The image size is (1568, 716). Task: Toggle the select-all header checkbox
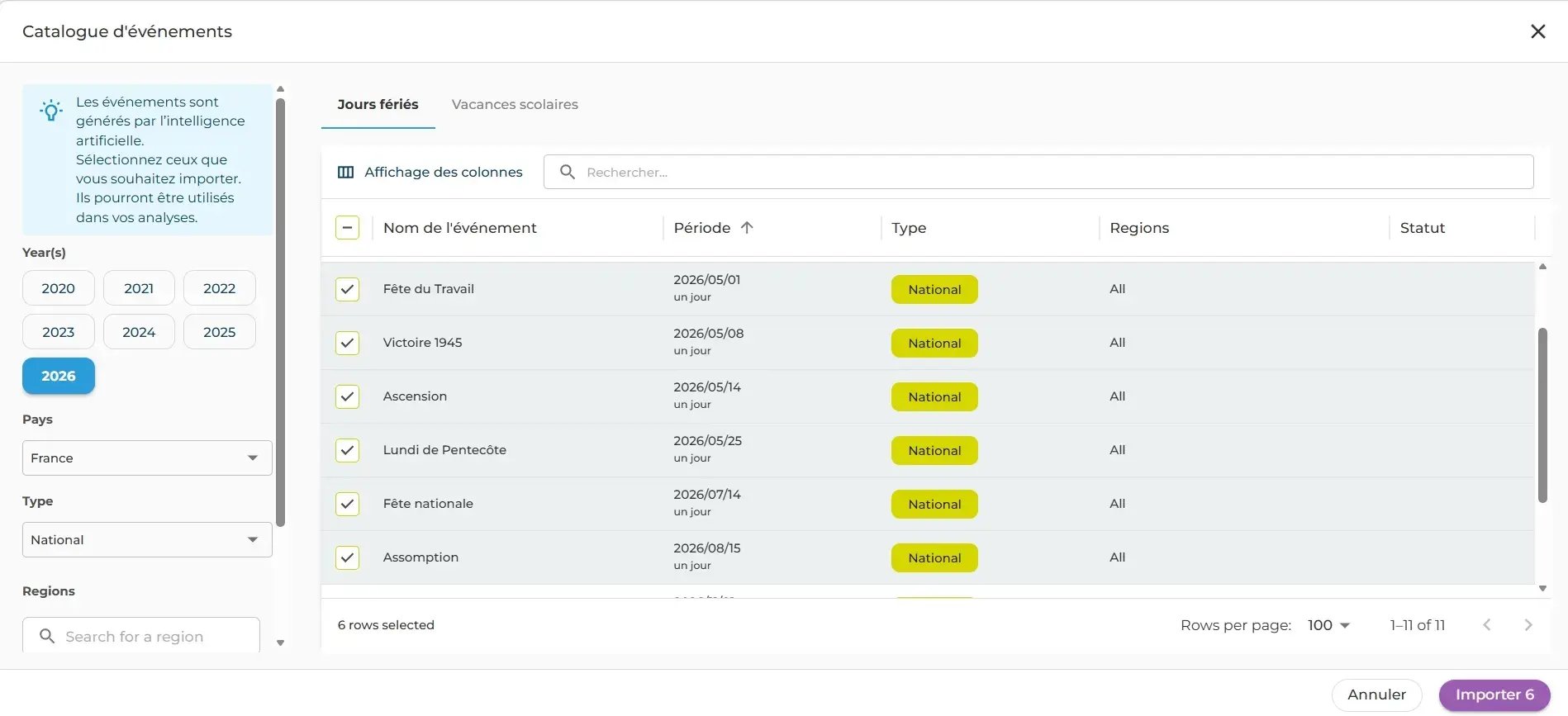point(347,228)
